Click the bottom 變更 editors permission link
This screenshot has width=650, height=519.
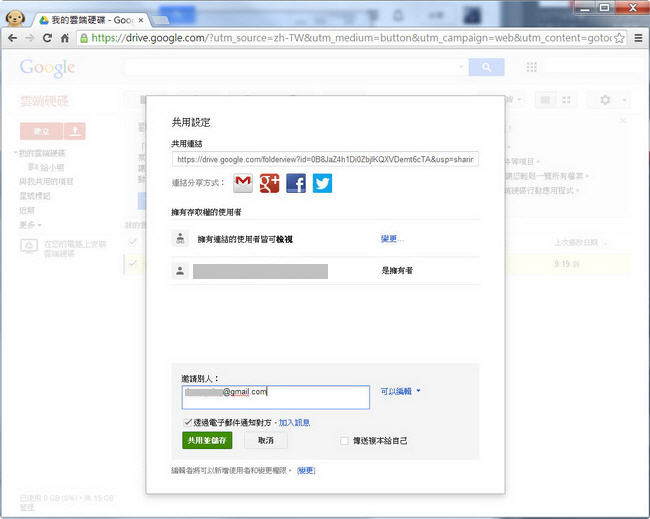(306, 470)
